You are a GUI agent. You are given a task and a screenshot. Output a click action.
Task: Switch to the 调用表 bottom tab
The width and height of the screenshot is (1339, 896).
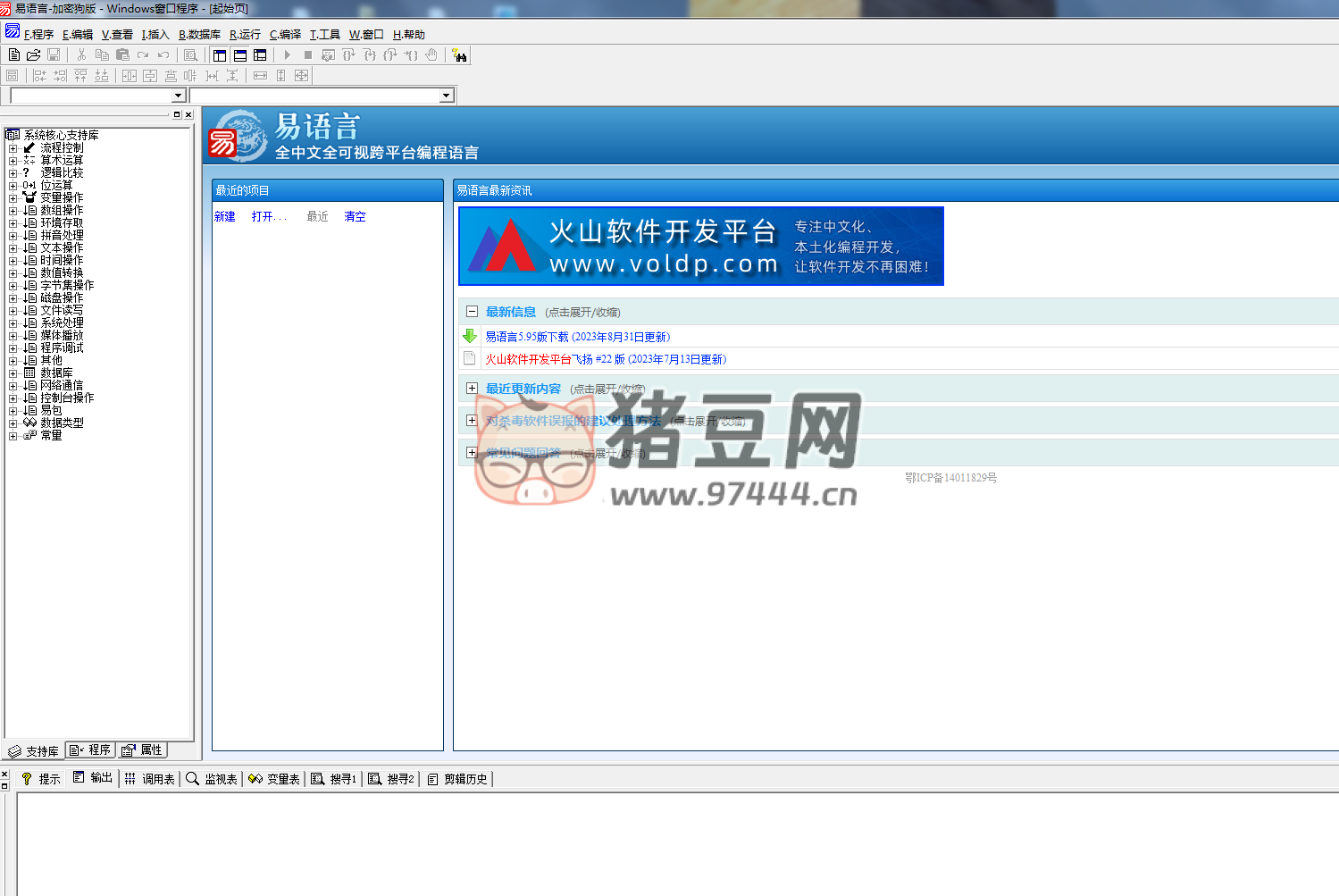coord(149,779)
